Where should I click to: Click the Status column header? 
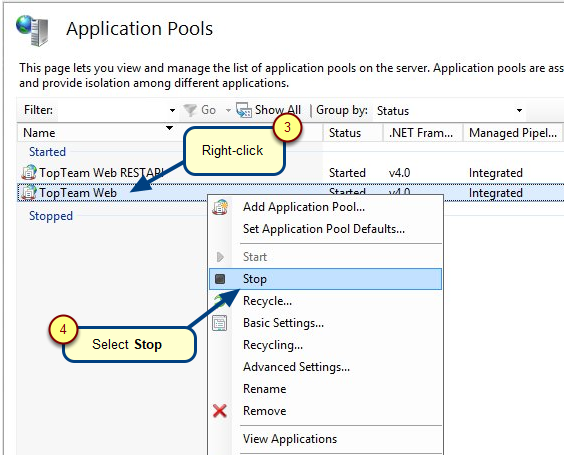click(x=352, y=133)
